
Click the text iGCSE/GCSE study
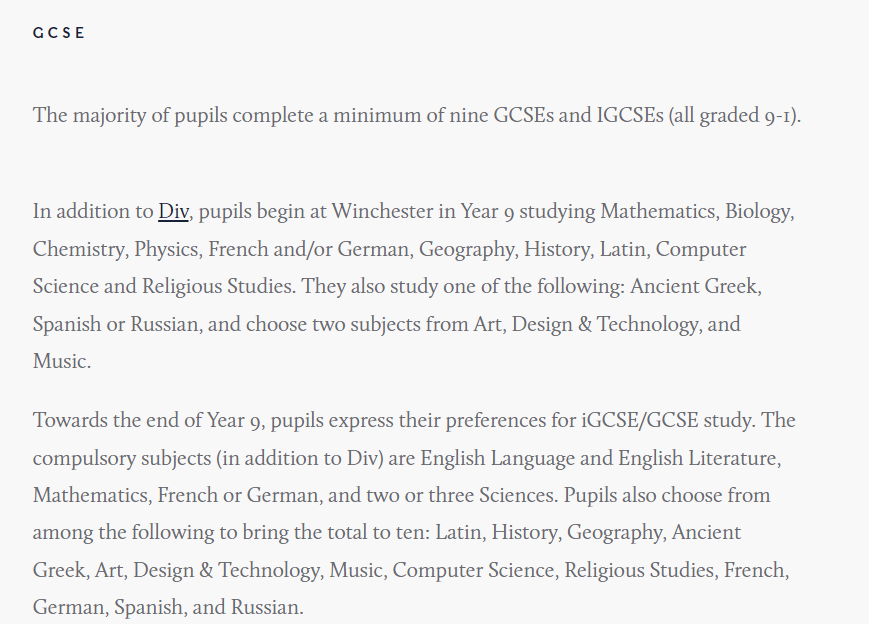pos(668,421)
